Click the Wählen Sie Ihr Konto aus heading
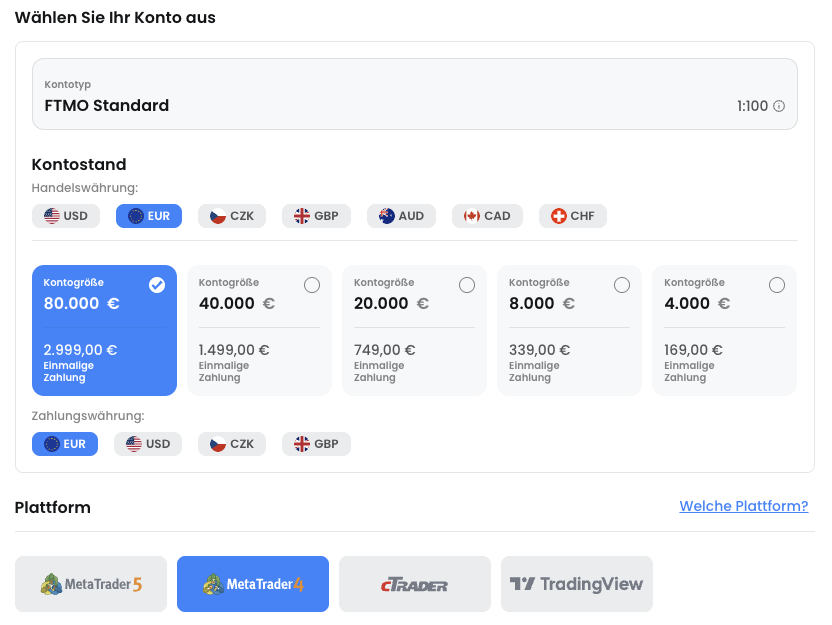The width and height of the screenshot is (832, 625). click(115, 18)
